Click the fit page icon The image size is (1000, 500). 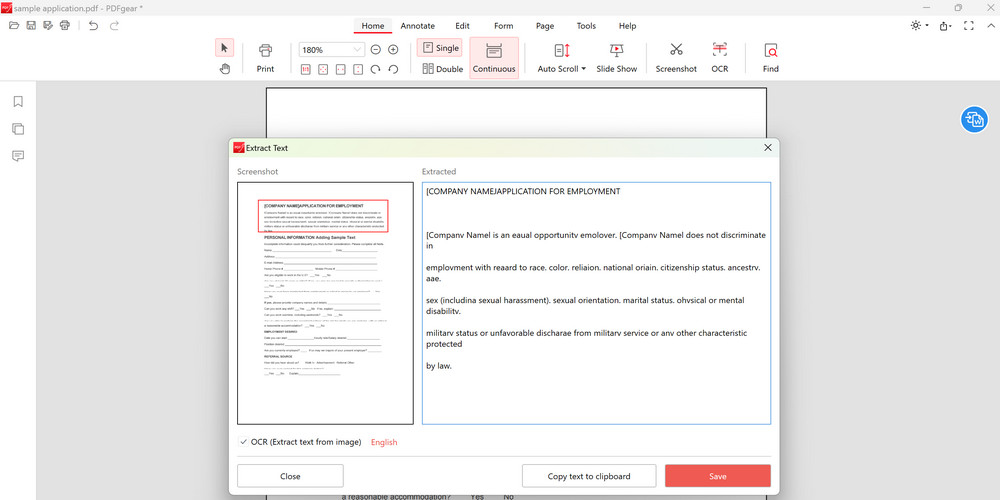coord(323,69)
